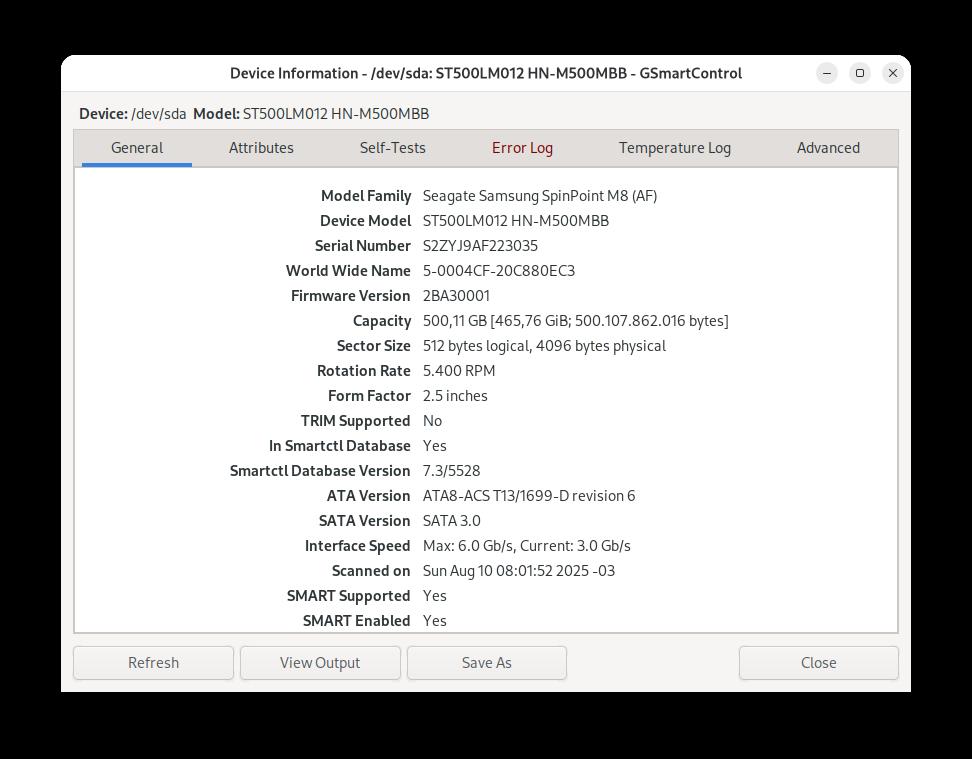Click In Smartctl Database value Yes

(435, 446)
